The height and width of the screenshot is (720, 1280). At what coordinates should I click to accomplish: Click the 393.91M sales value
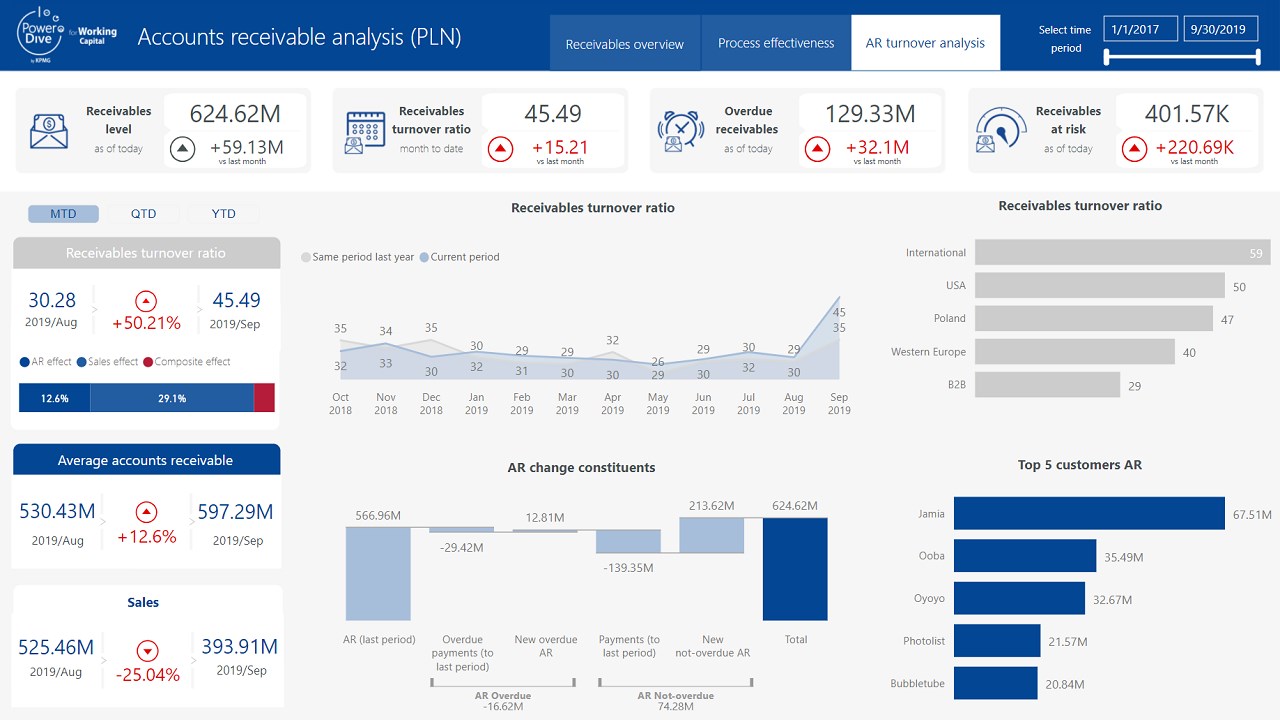tap(240, 646)
